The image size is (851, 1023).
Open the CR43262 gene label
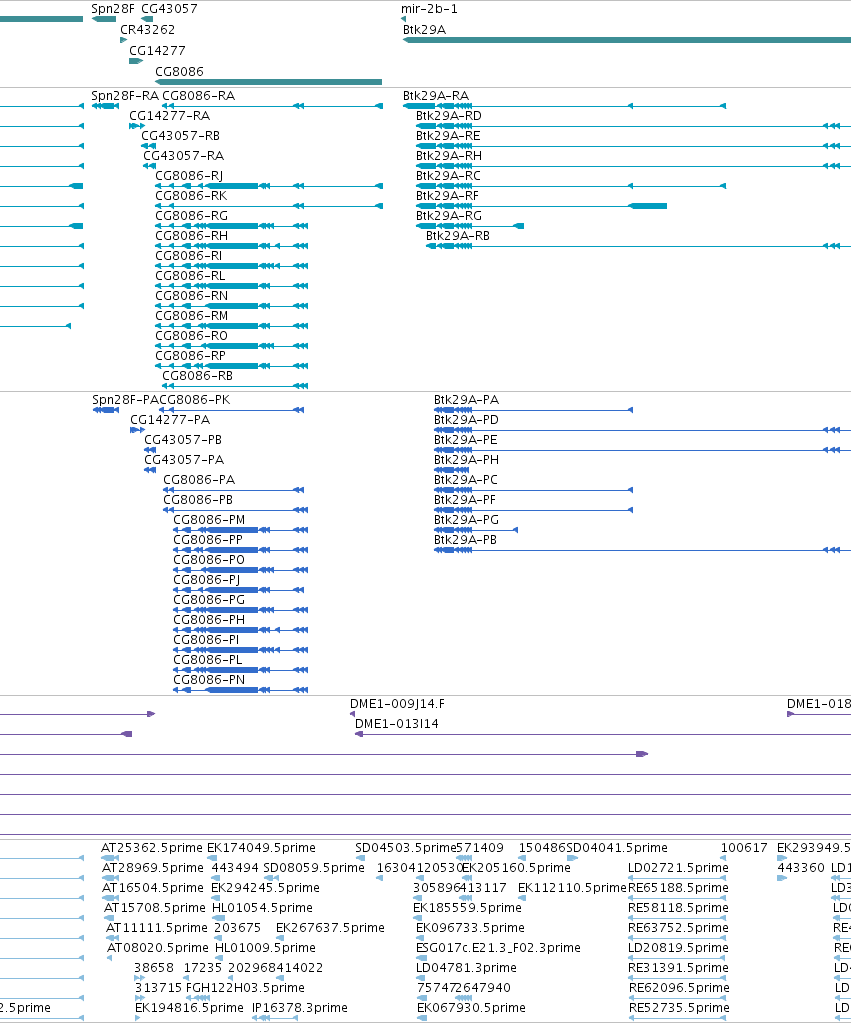coord(147,29)
